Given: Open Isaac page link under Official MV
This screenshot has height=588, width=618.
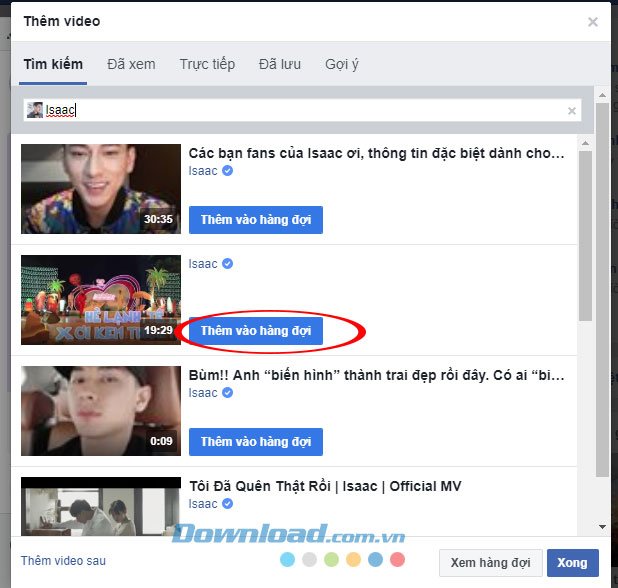Looking at the screenshot, I should (x=203, y=504).
